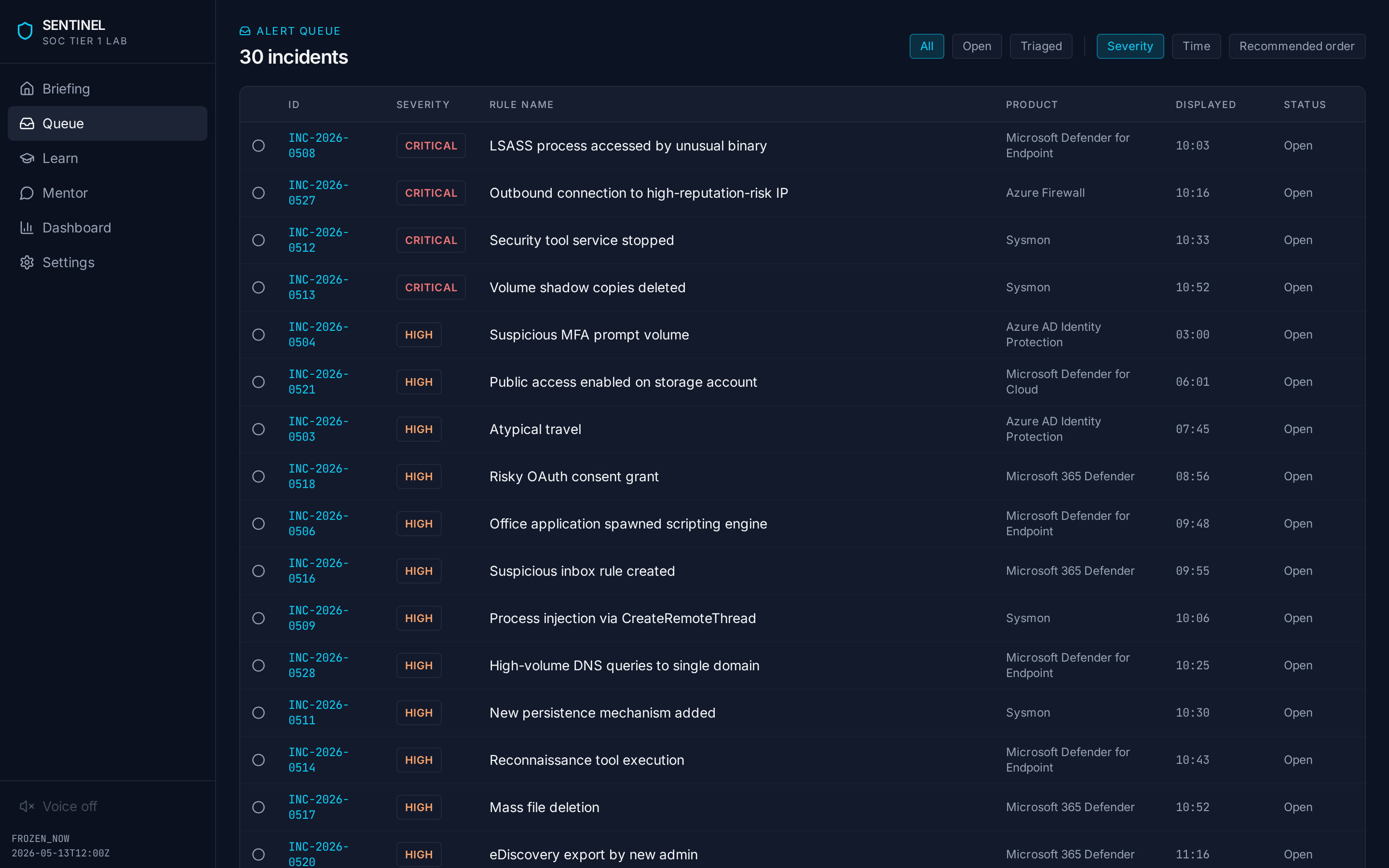This screenshot has width=1389, height=868.
Task: Open incident INC-2026-0527
Action: click(318, 193)
